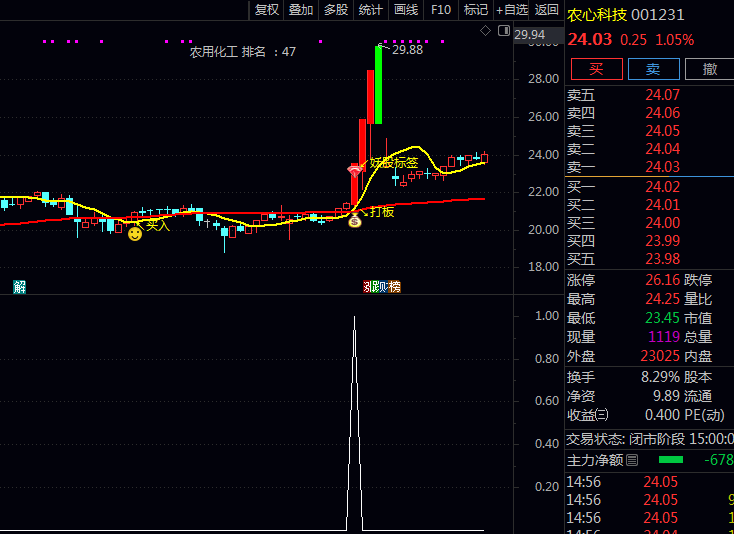Click the 撤 cancel order button
Image resolution: width=734 pixels, height=534 pixels.
coord(710,69)
